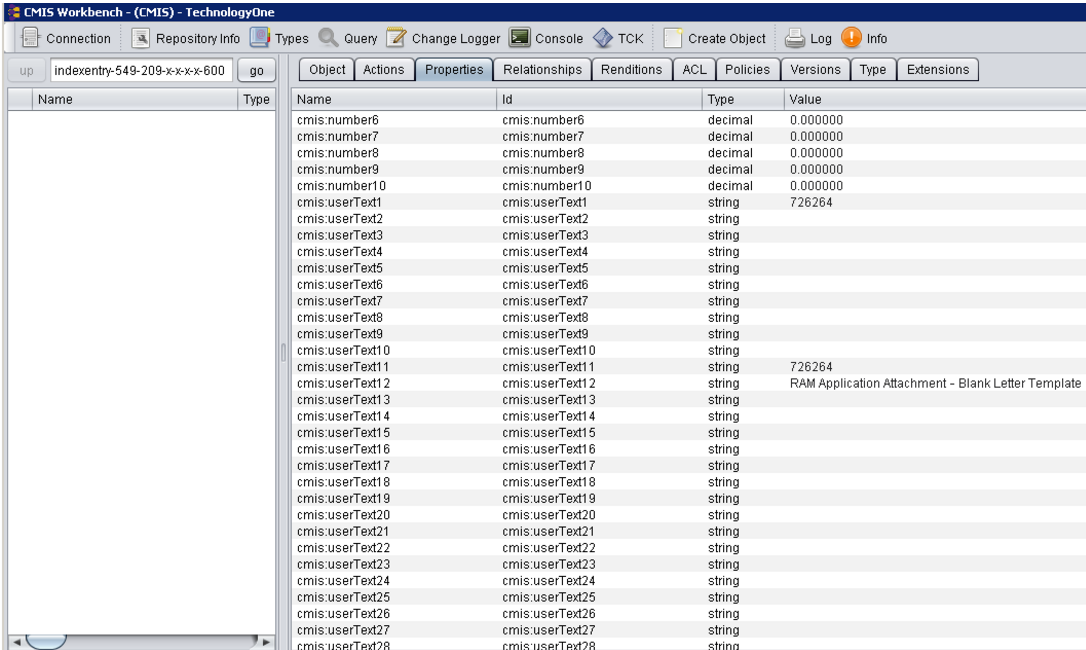The width and height of the screenshot is (1086, 650).
Task: Switch to the Object tab
Action: tap(327, 69)
